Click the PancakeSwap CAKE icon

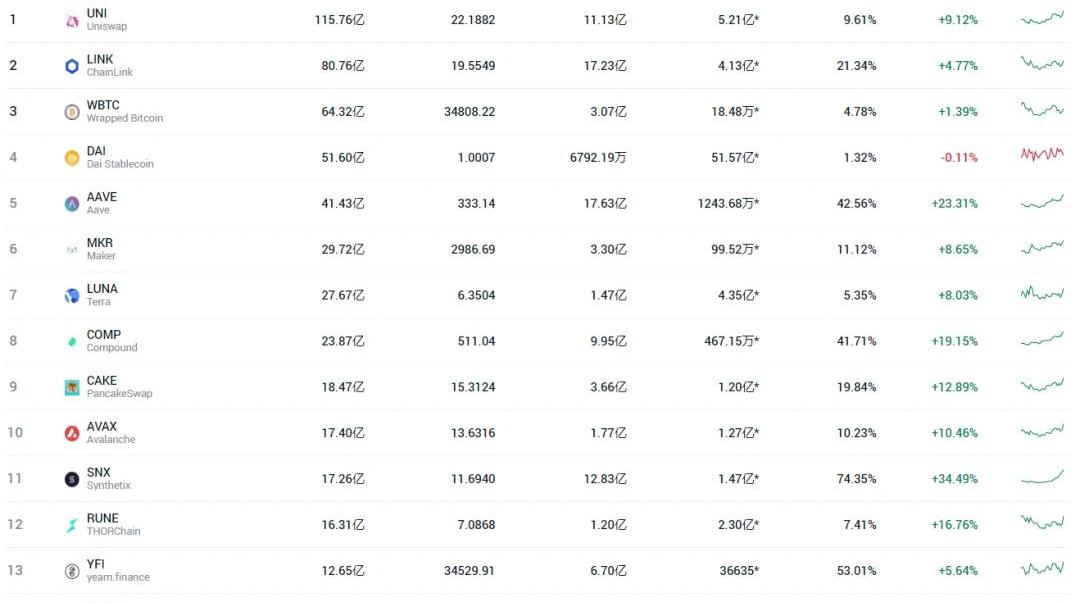(x=72, y=387)
